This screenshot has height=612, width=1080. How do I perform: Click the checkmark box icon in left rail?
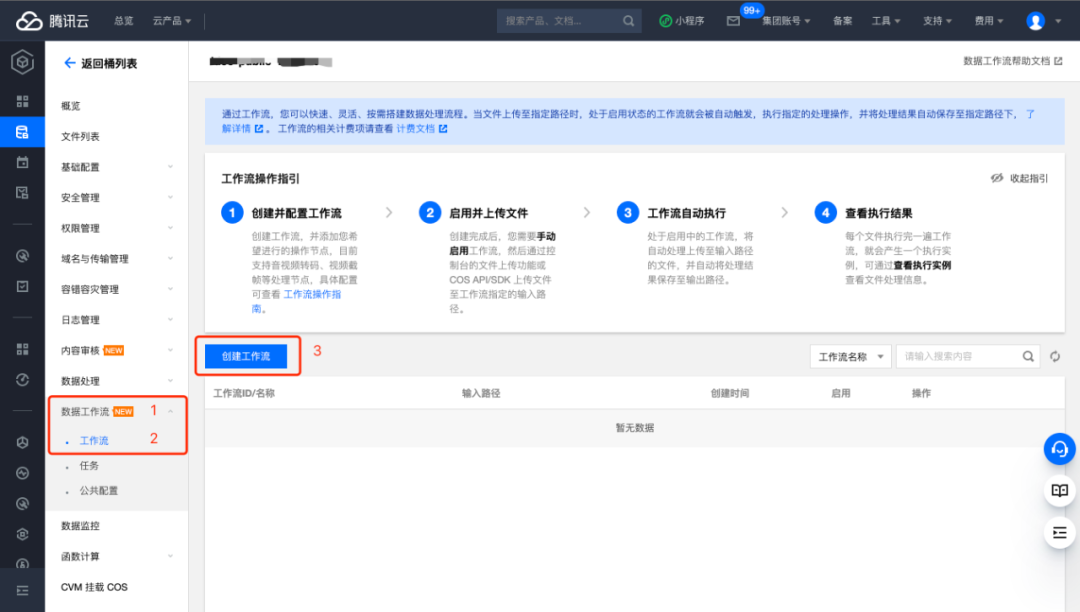(23, 286)
